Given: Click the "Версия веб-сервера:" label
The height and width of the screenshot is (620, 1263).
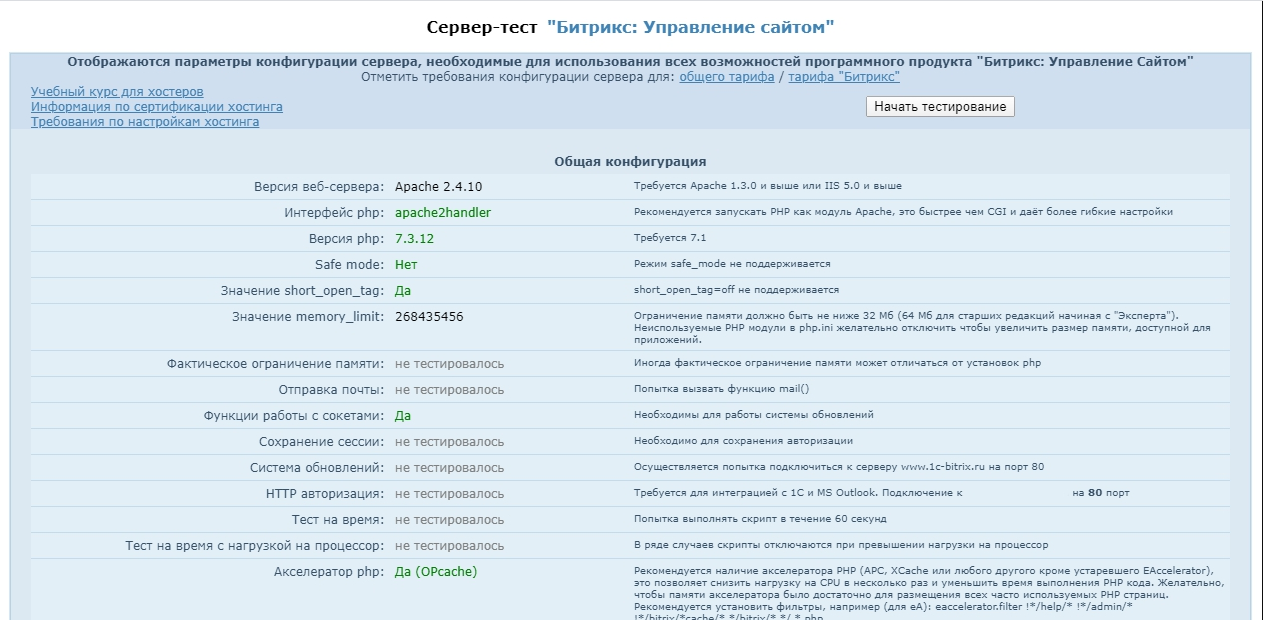Looking at the screenshot, I should pyautogui.click(x=319, y=187).
